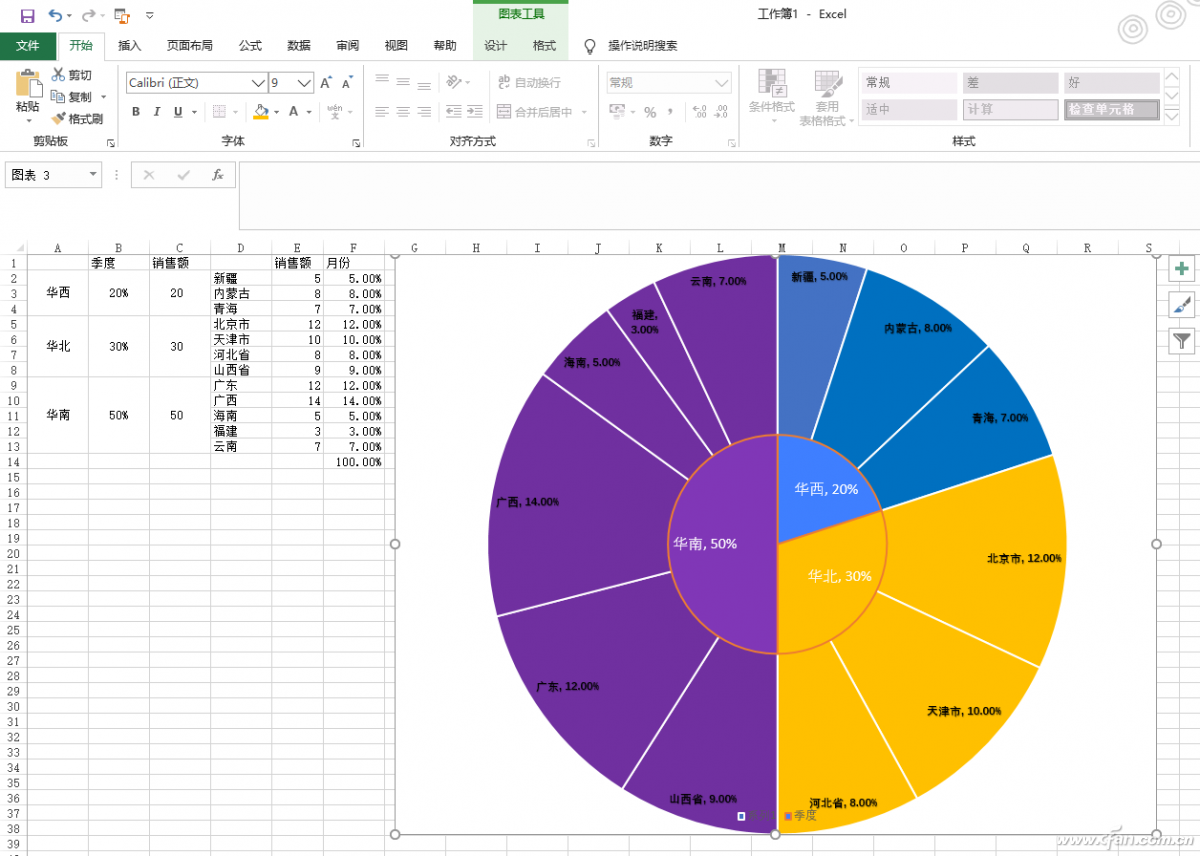The width and height of the screenshot is (1200, 856).
Task: Apply the 好 (Good) cell style
Action: (1112, 83)
